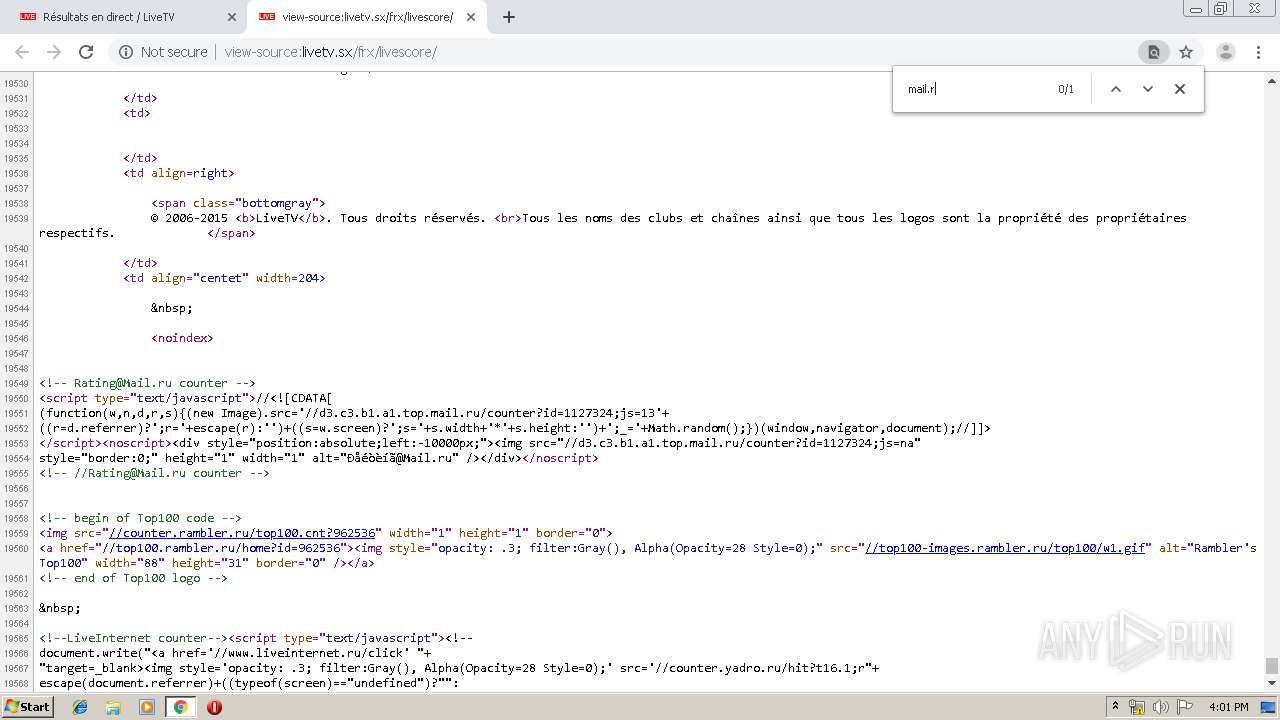Open the Windows Start menu
This screenshot has height=720, width=1280.
click(27, 707)
